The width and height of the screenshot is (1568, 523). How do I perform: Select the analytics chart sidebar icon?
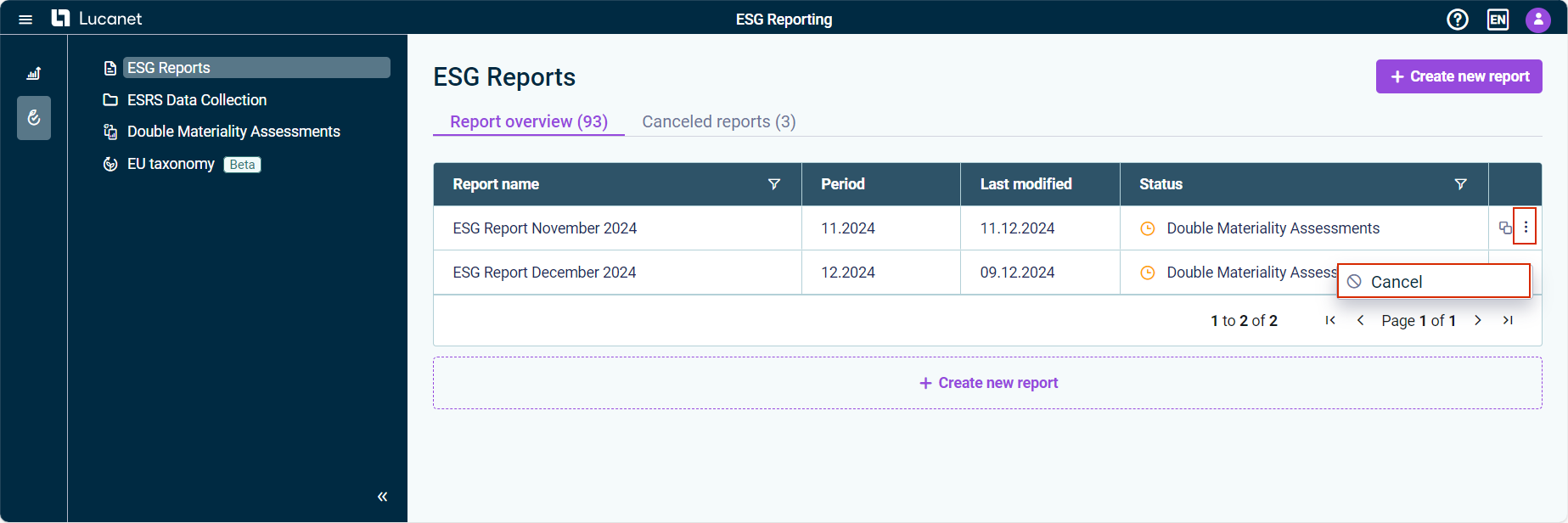point(34,74)
